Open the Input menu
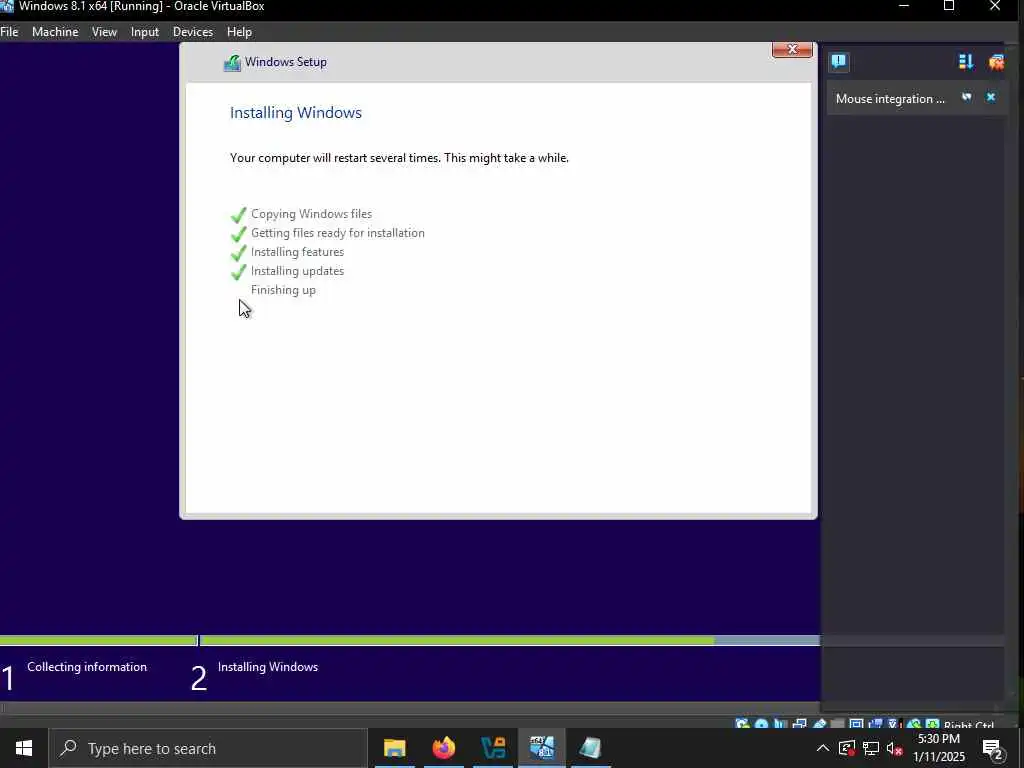 pyautogui.click(x=144, y=31)
